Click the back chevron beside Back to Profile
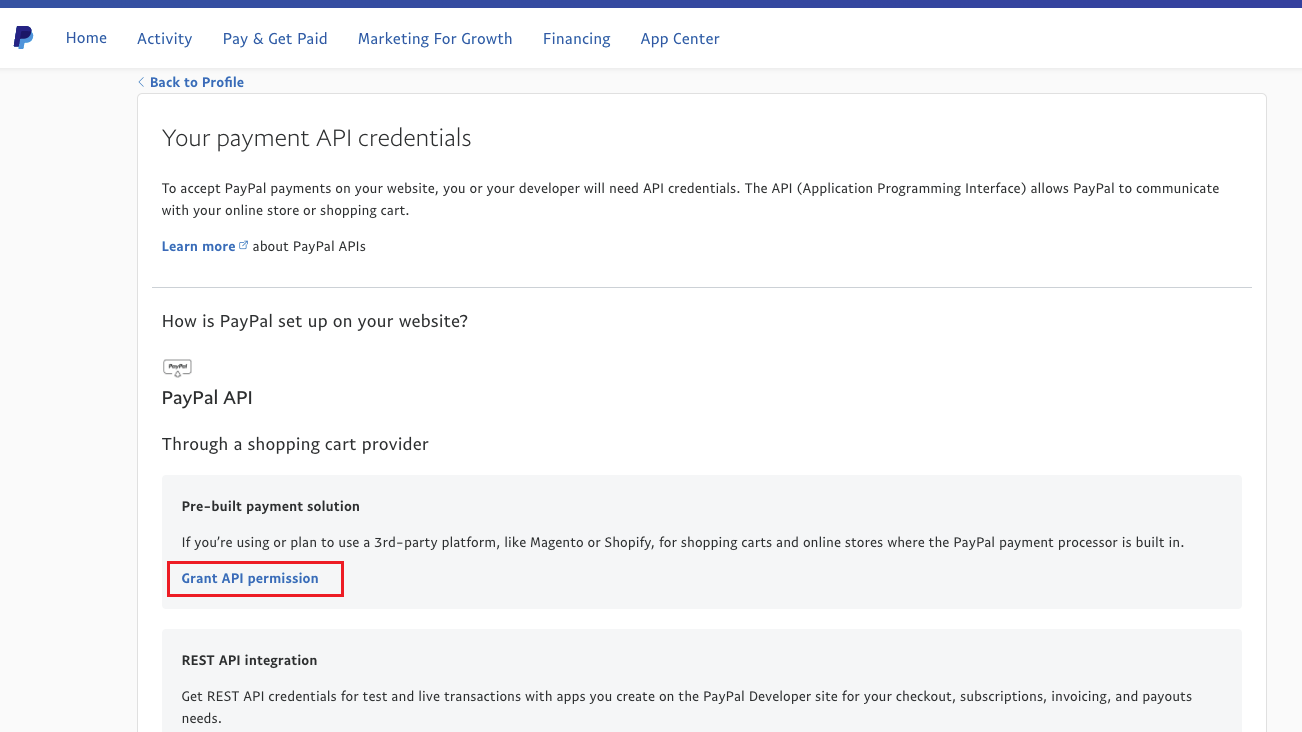1302x732 pixels. coord(141,82)
